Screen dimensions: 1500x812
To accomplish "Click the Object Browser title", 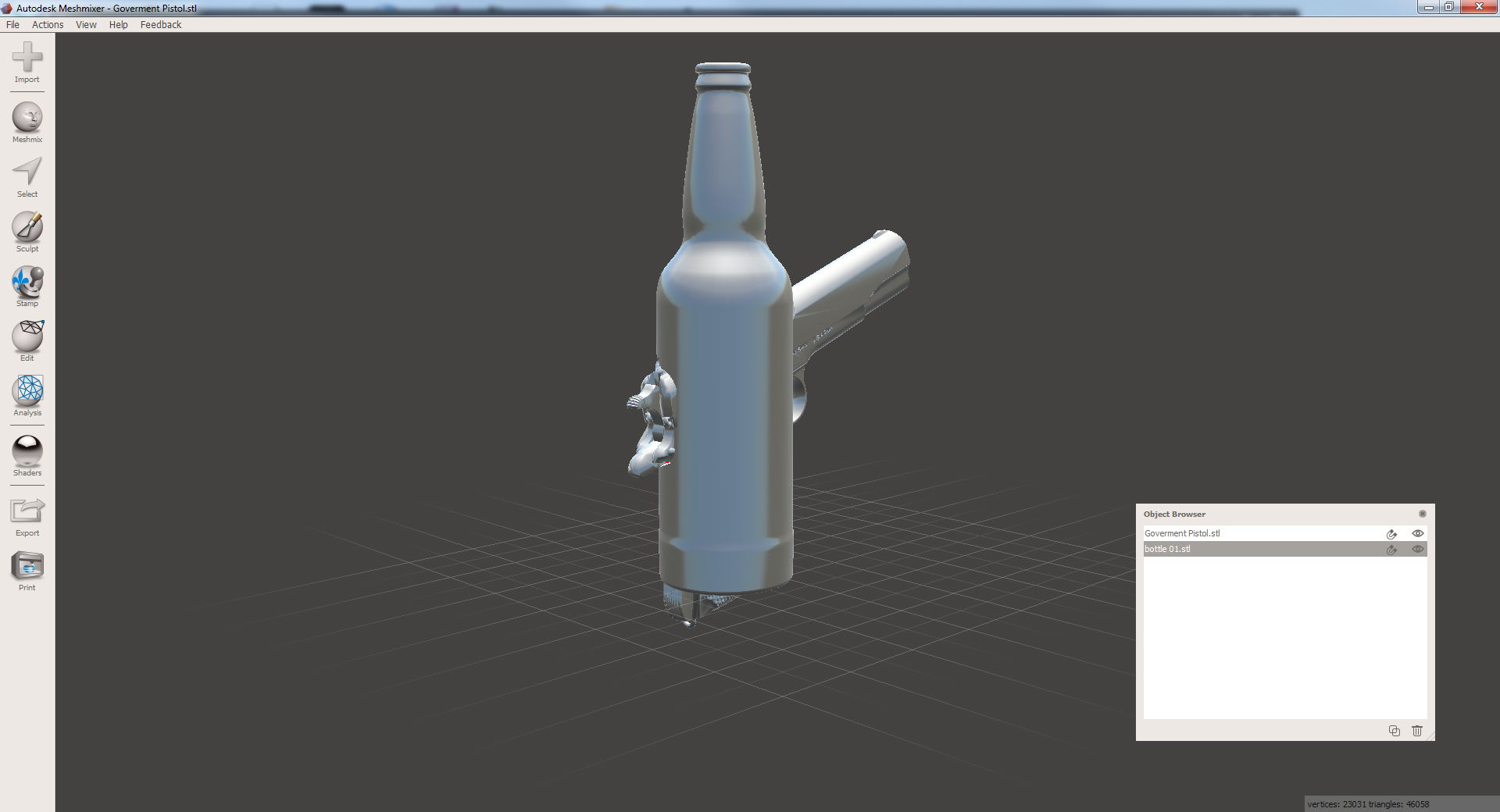I will pos(1174,514).
